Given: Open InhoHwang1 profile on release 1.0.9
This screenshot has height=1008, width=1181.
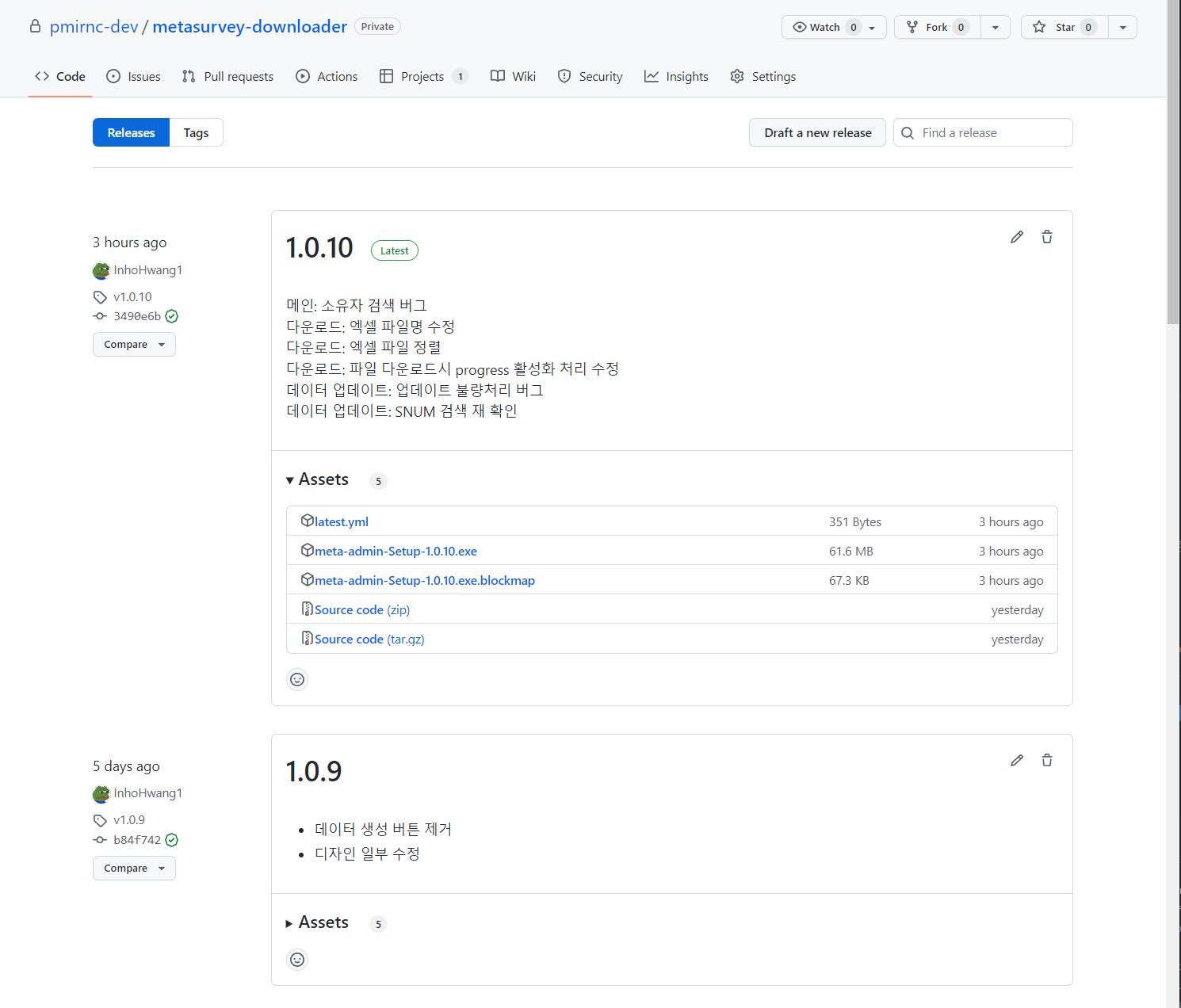Looking at the screenshot, I should click(x=147, y=793).
